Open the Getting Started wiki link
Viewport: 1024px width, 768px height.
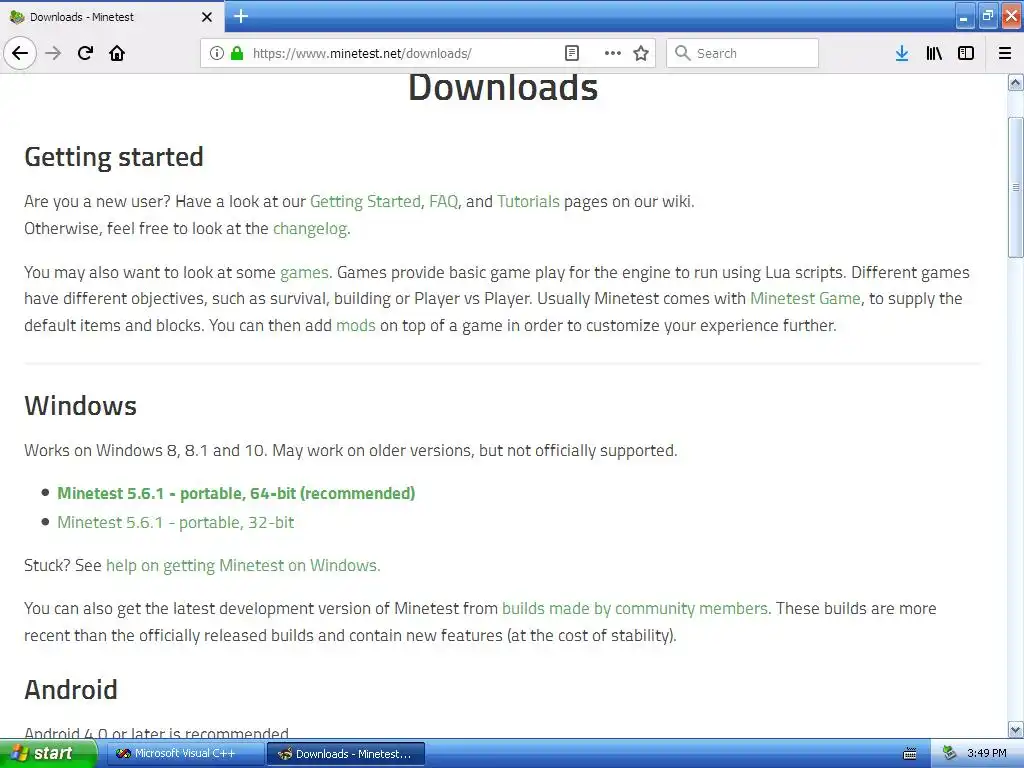[365, 201]
